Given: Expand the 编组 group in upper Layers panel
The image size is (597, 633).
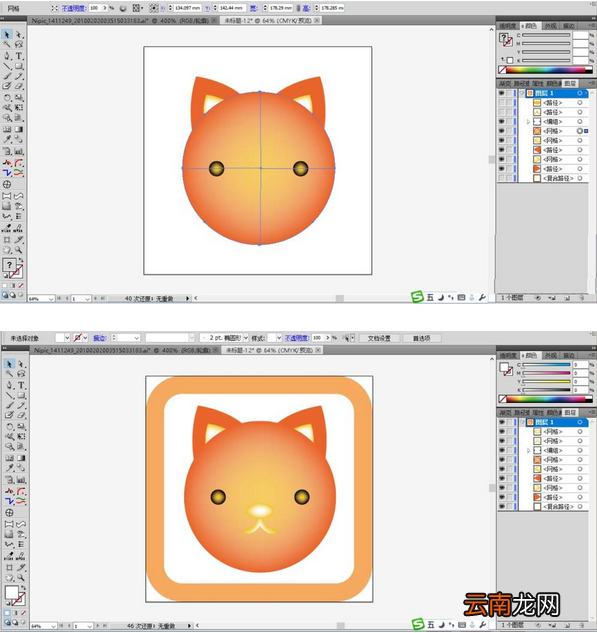Looking at the screenshot, I should (x=528, y=122).
